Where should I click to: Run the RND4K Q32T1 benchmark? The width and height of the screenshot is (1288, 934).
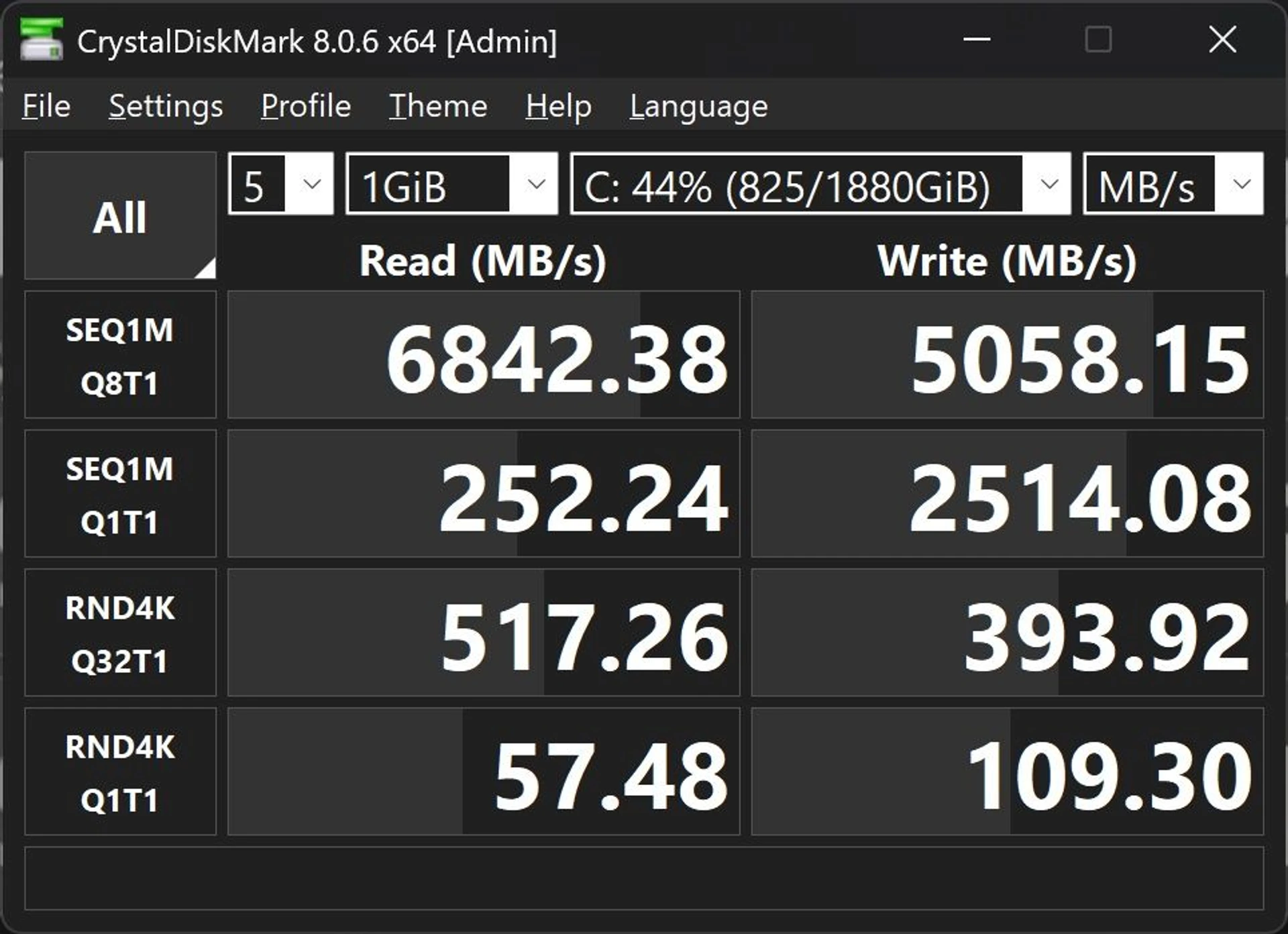pos(120,633)
